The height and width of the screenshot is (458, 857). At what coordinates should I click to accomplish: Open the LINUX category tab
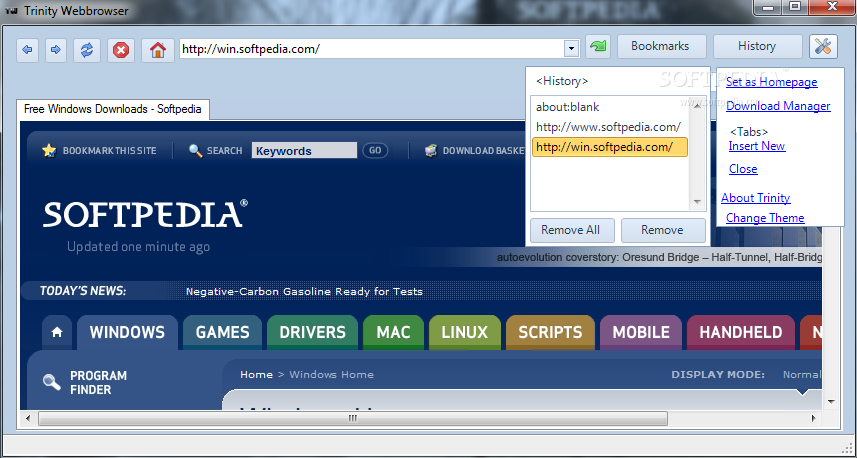tap(465, 332)
